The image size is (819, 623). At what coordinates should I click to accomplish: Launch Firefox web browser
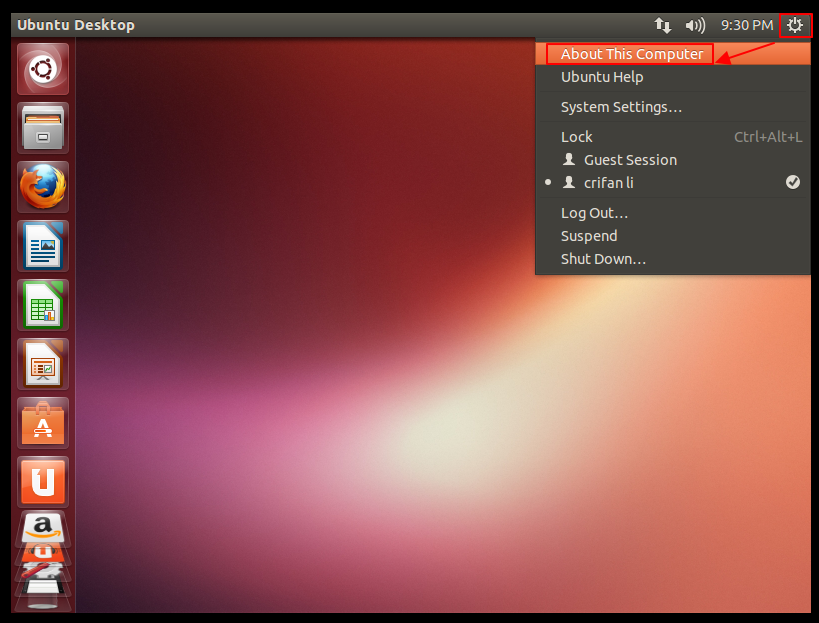(x=43, y=187)
